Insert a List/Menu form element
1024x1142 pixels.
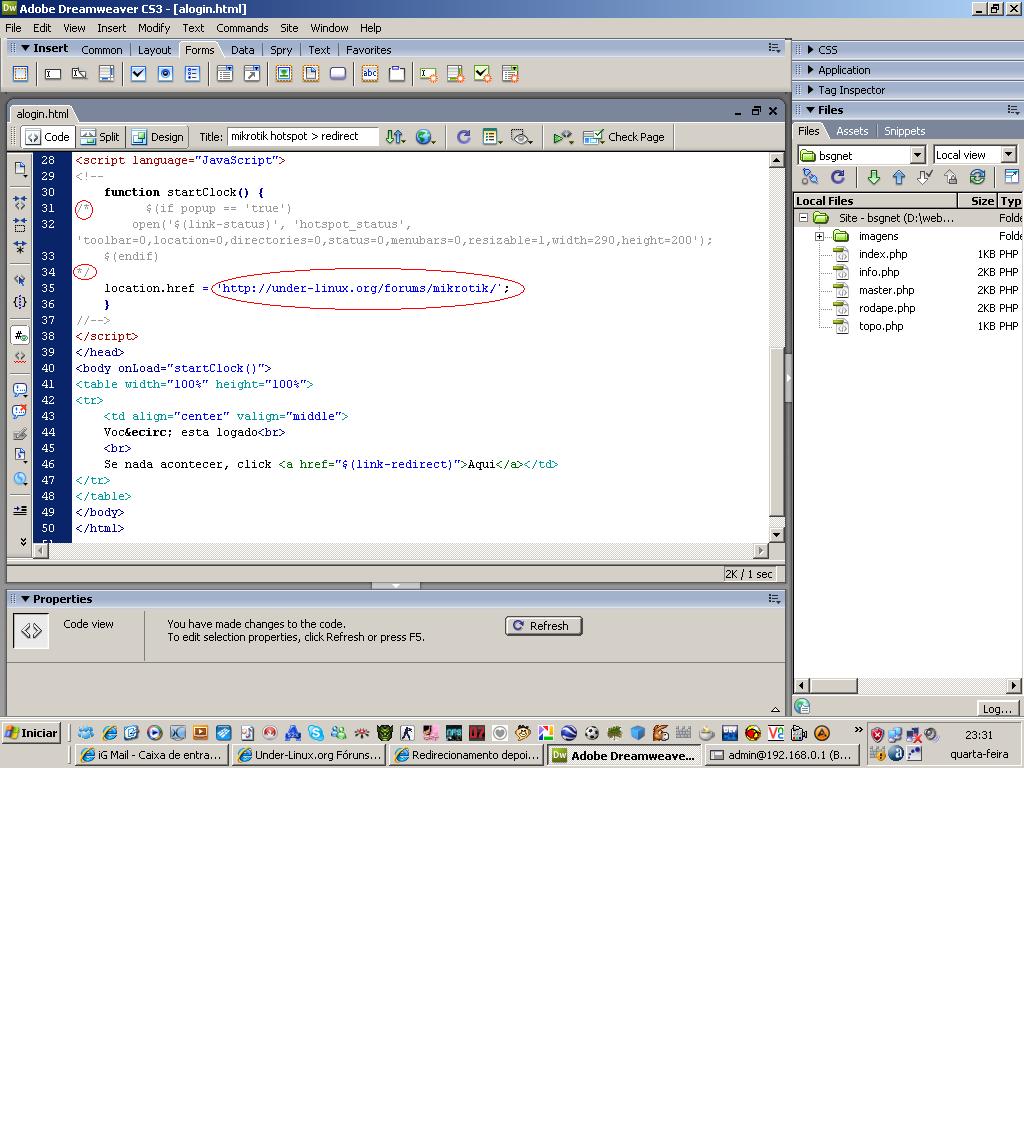click(225, 74)
